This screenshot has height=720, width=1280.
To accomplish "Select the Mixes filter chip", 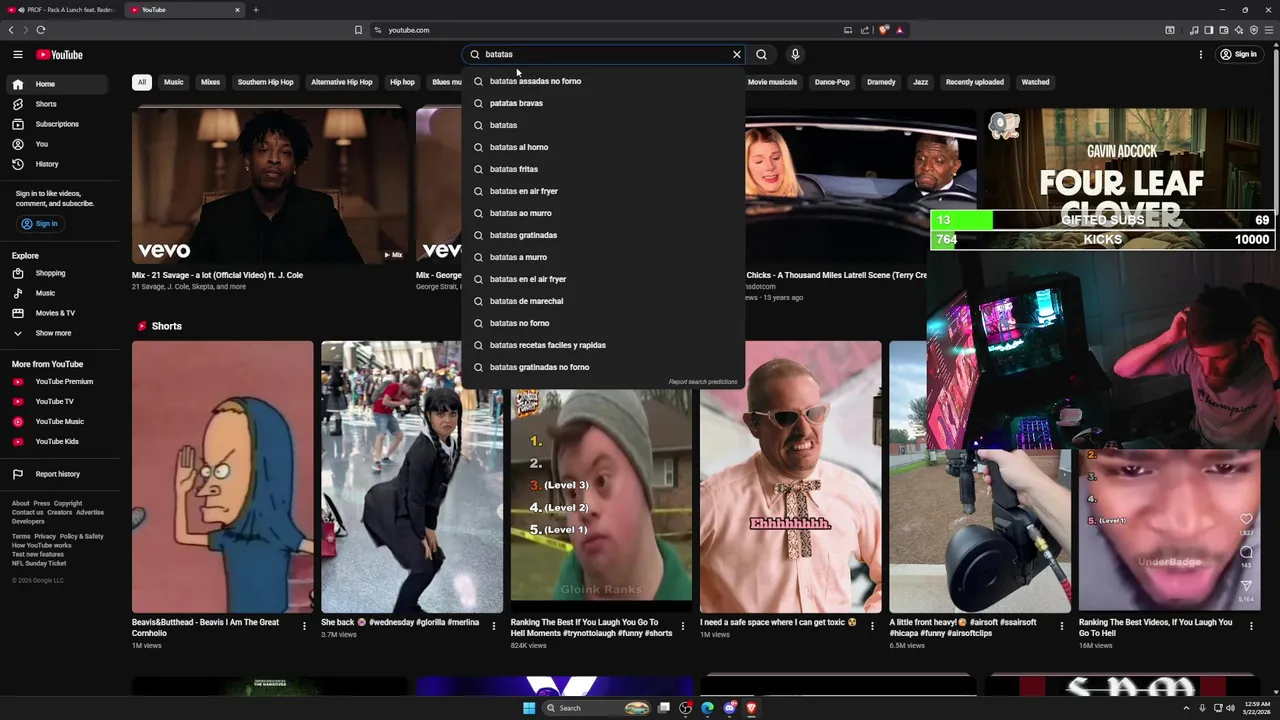I will pos(210,82).
